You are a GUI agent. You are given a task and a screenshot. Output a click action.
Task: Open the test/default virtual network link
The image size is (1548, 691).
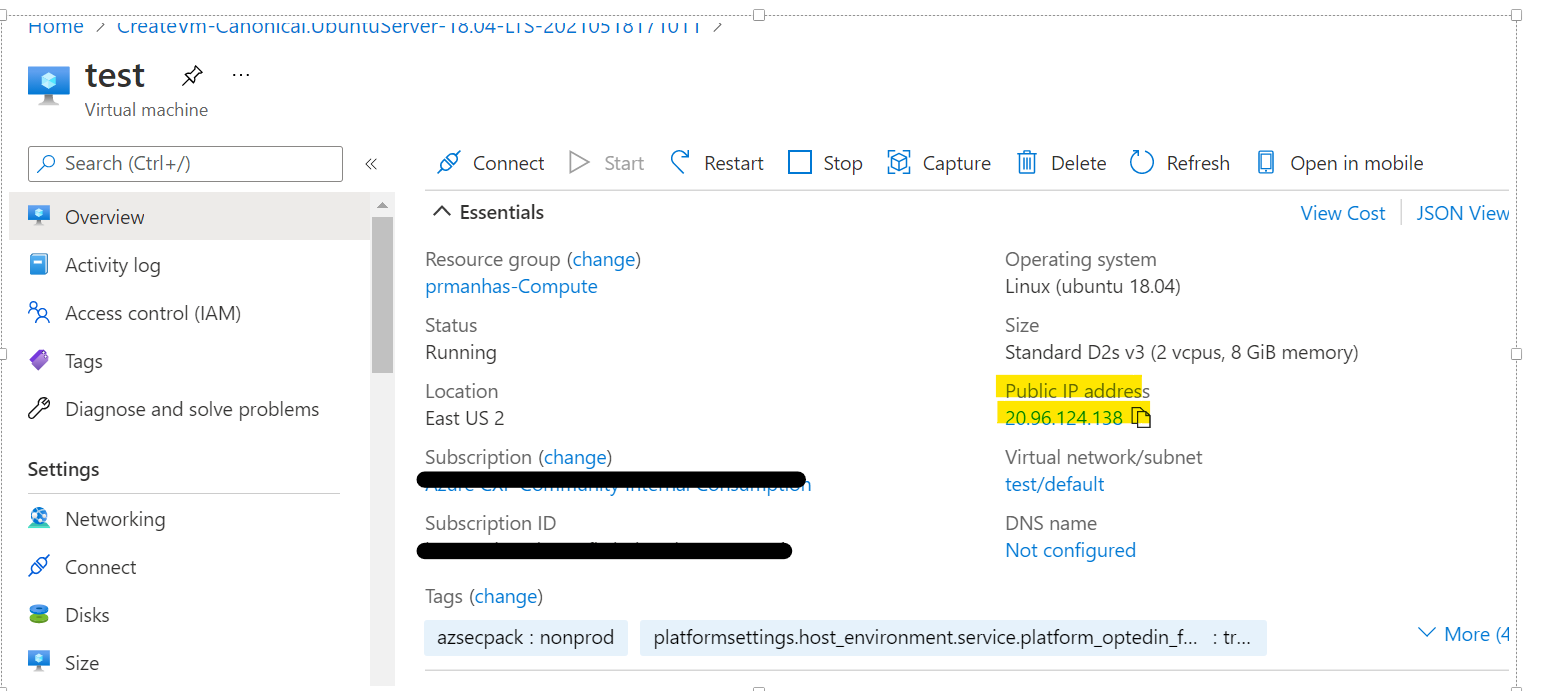1055,484
